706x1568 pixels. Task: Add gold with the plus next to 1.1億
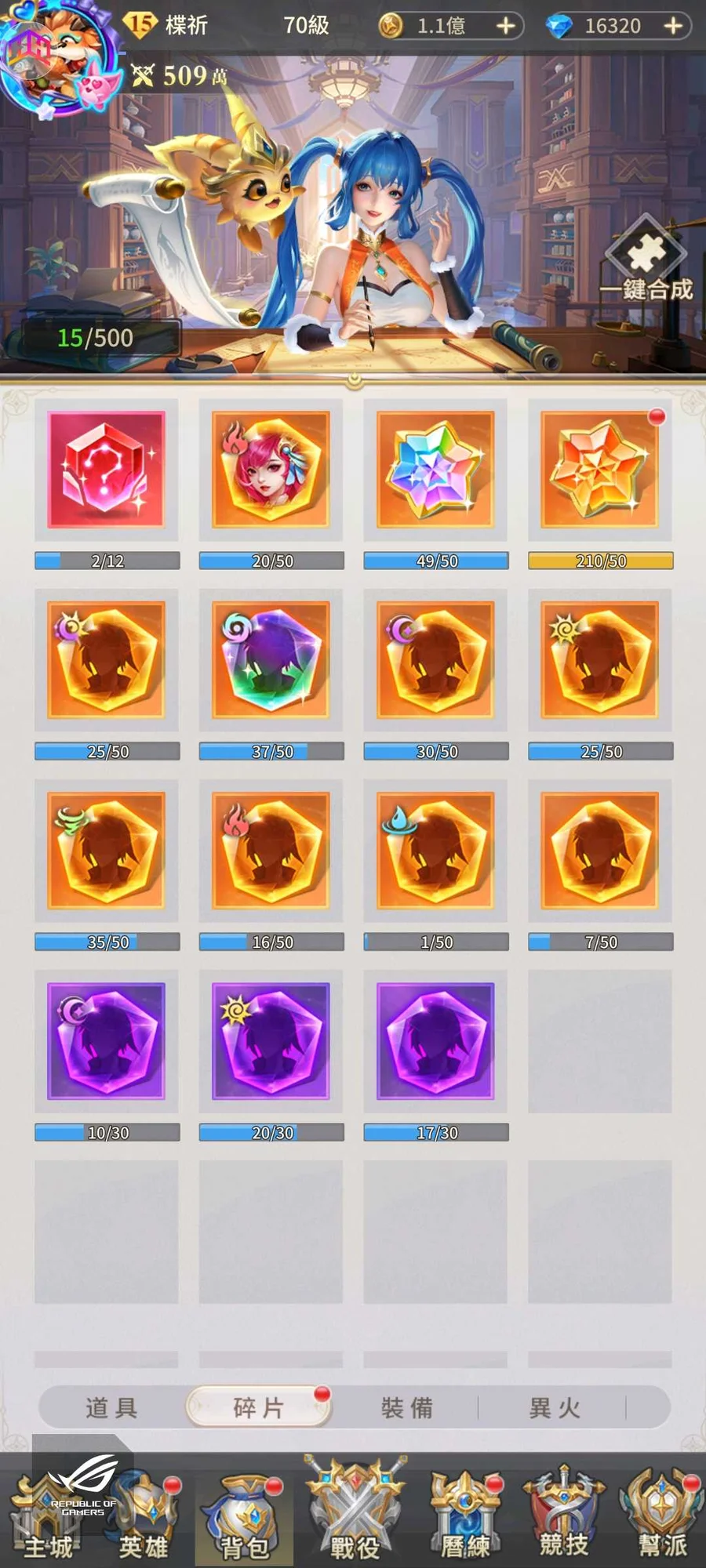click(506, 26)
